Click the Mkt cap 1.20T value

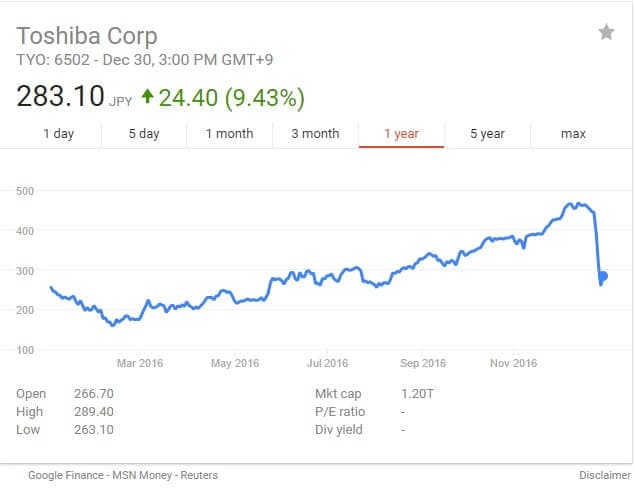416,394
